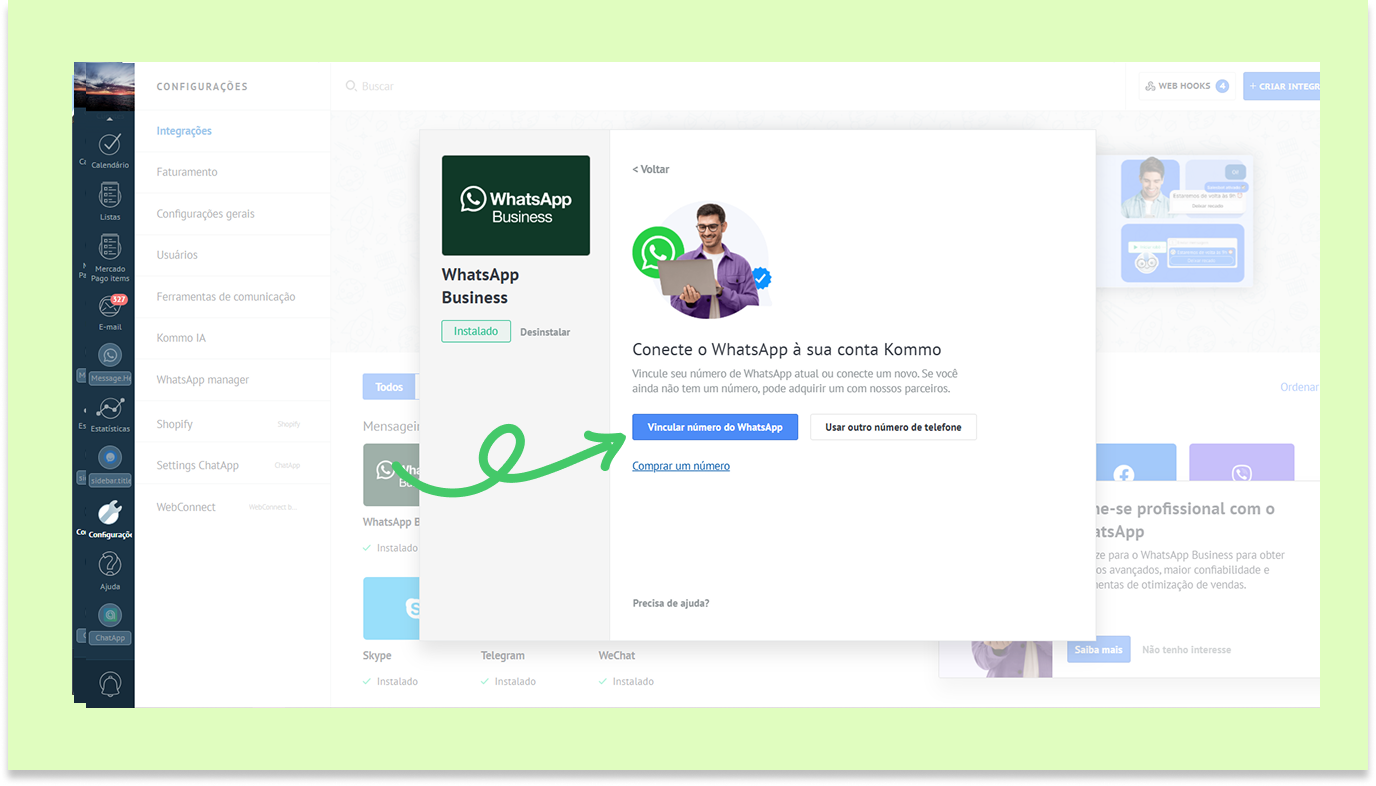Viewport: 1376px width, 786px height.
Task: Open the Estatísticas chart icon
Action: pyautogui.click(x=110, y=409)
